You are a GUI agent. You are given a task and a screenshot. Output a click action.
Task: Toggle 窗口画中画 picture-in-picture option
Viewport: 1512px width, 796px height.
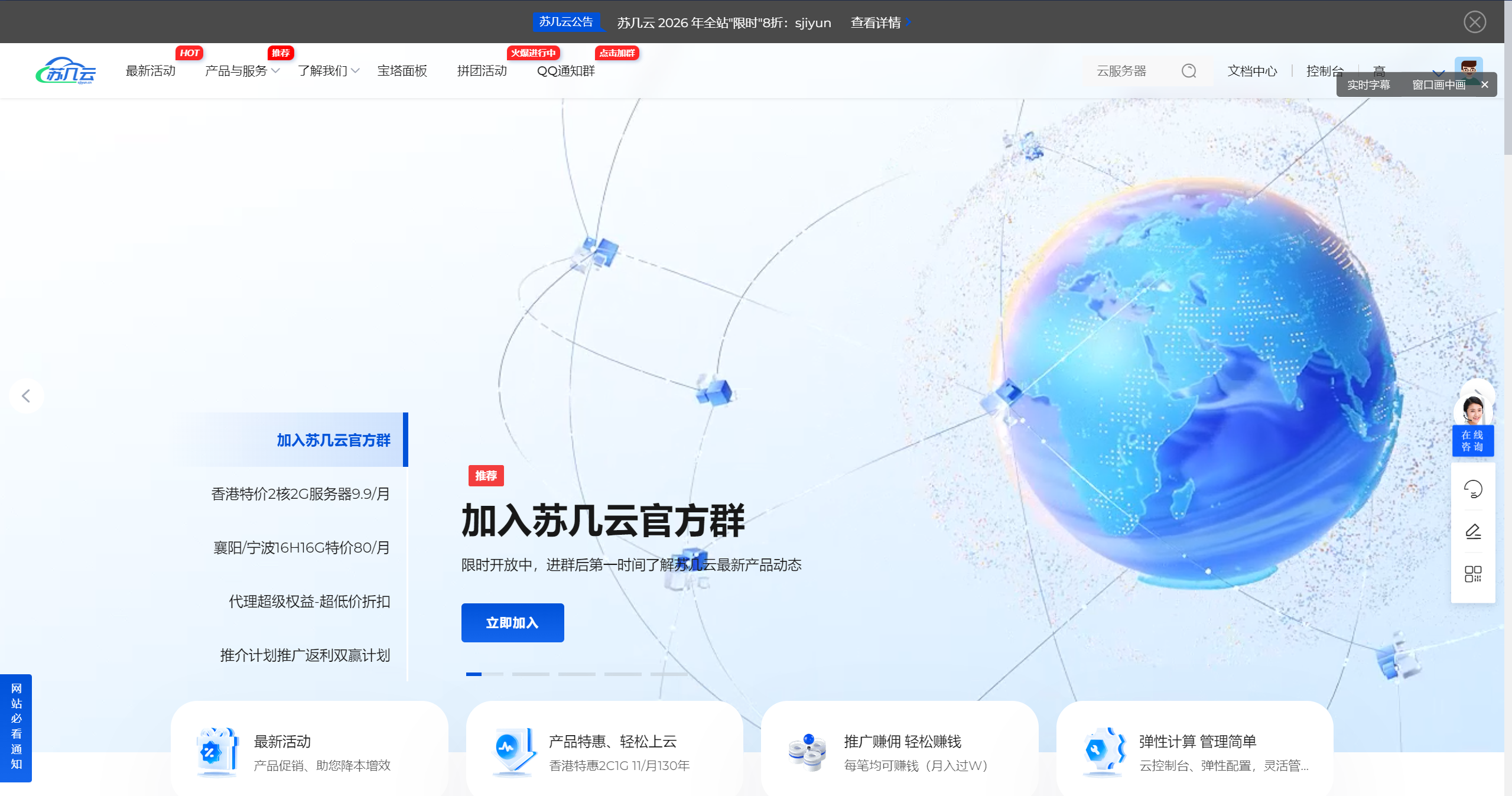pyautogui.click(x=1438, y=85)
